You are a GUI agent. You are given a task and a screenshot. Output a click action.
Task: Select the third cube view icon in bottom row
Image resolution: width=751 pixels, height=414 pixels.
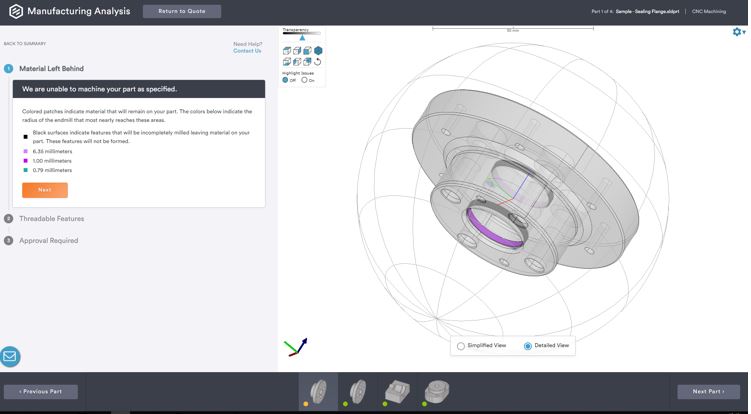(x=307, y=62)
